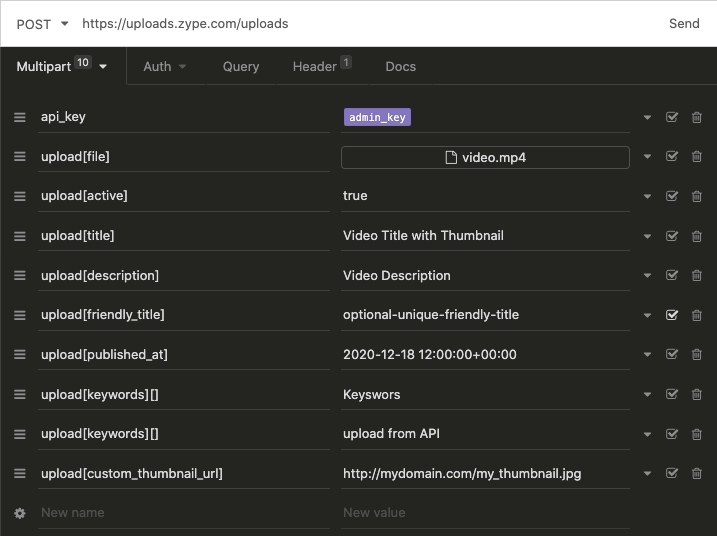Toggle the upload[custom_thumbnail_url] row checkbox
The width and height of the screenshot is (717, 536).
[672, 473]
